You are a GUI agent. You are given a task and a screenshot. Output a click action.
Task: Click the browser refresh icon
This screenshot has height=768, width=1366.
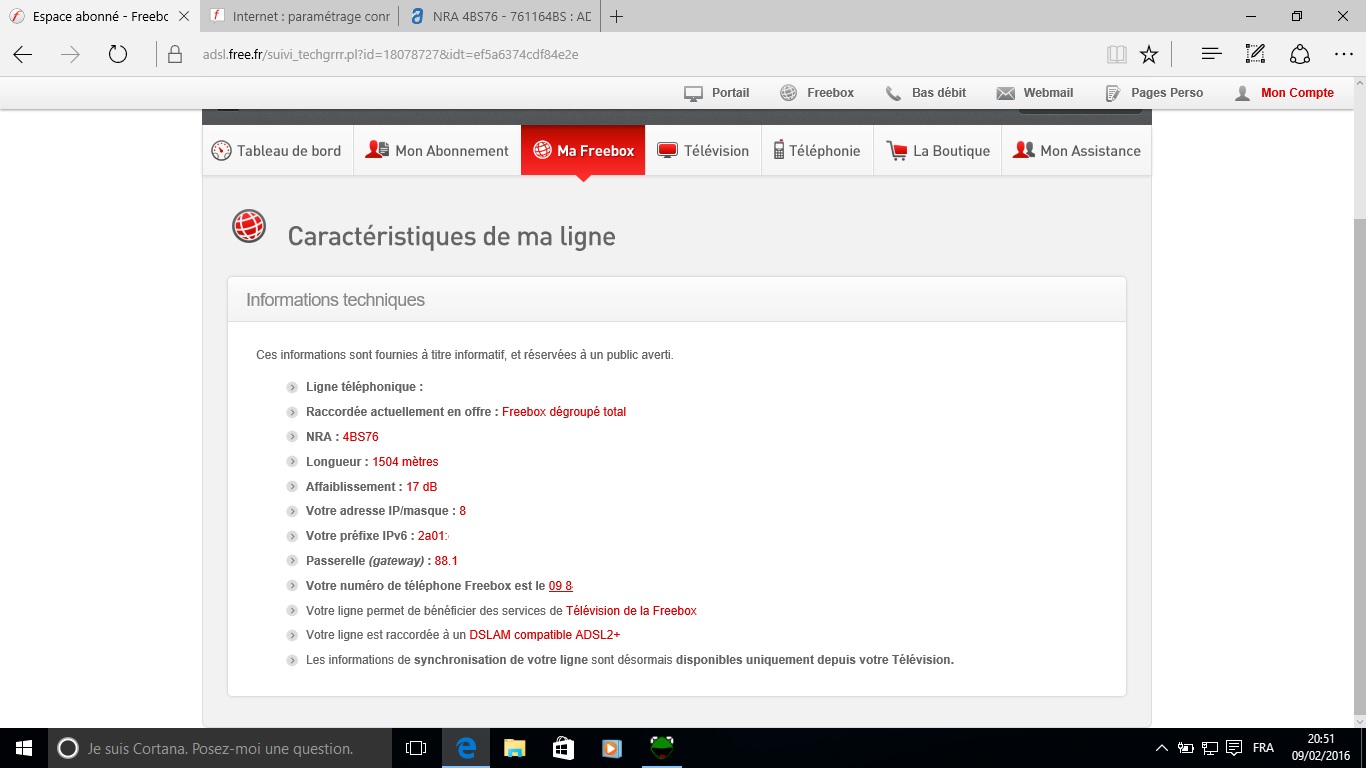118,54
